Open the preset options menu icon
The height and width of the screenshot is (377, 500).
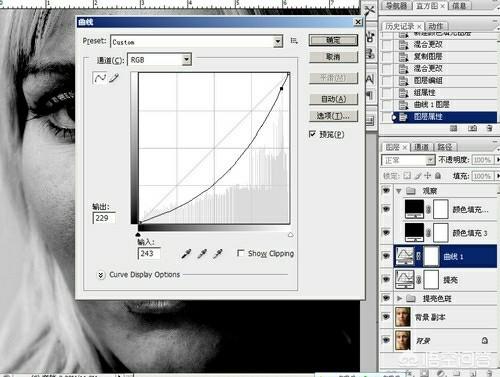[294, 41]
